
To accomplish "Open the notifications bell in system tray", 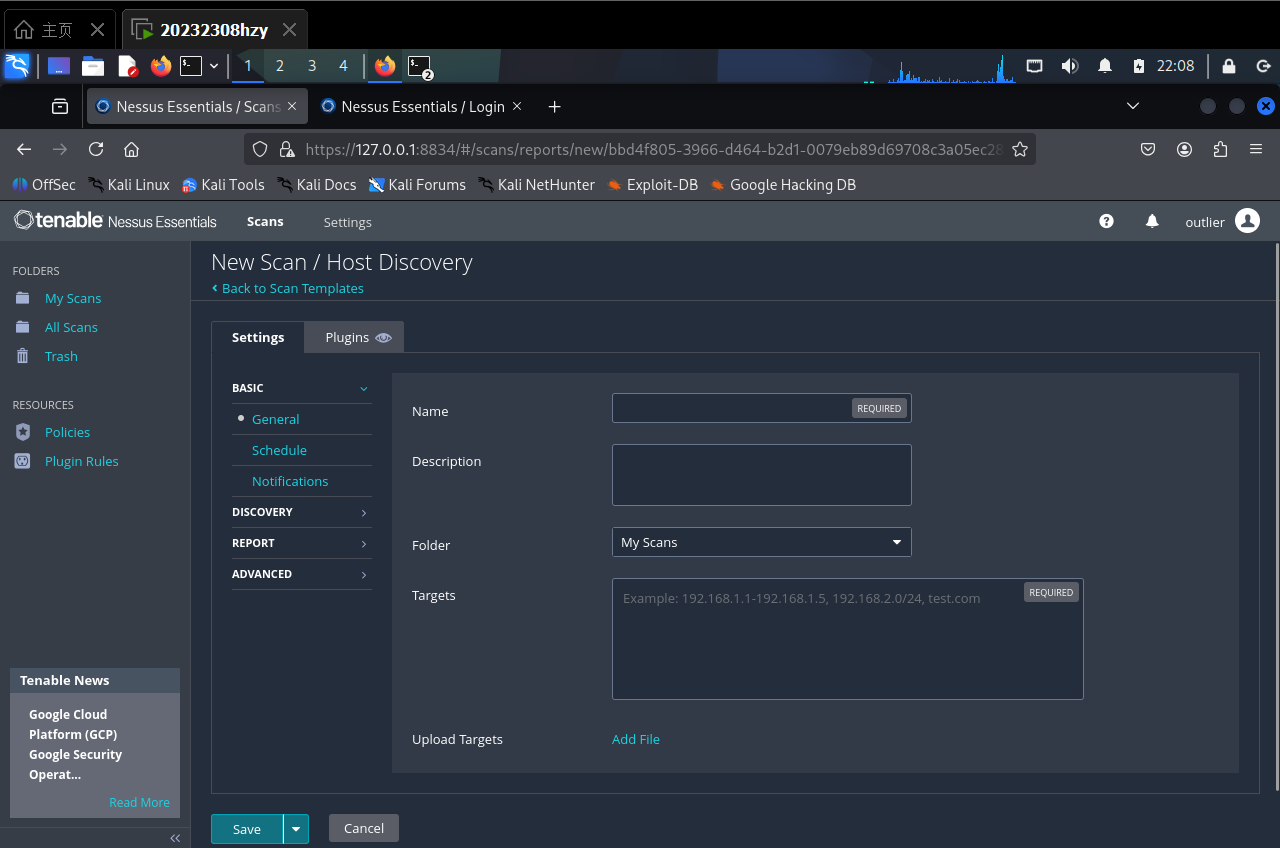I will pos(1105,66).
